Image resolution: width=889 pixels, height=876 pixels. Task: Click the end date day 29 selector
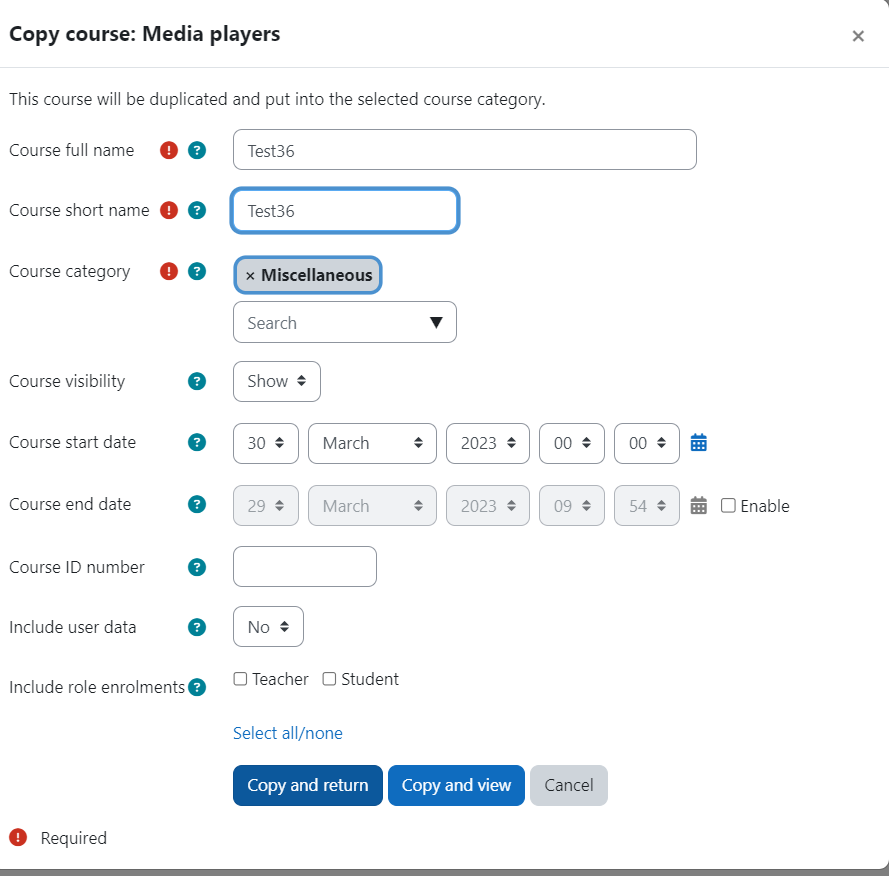pos(265,505)
